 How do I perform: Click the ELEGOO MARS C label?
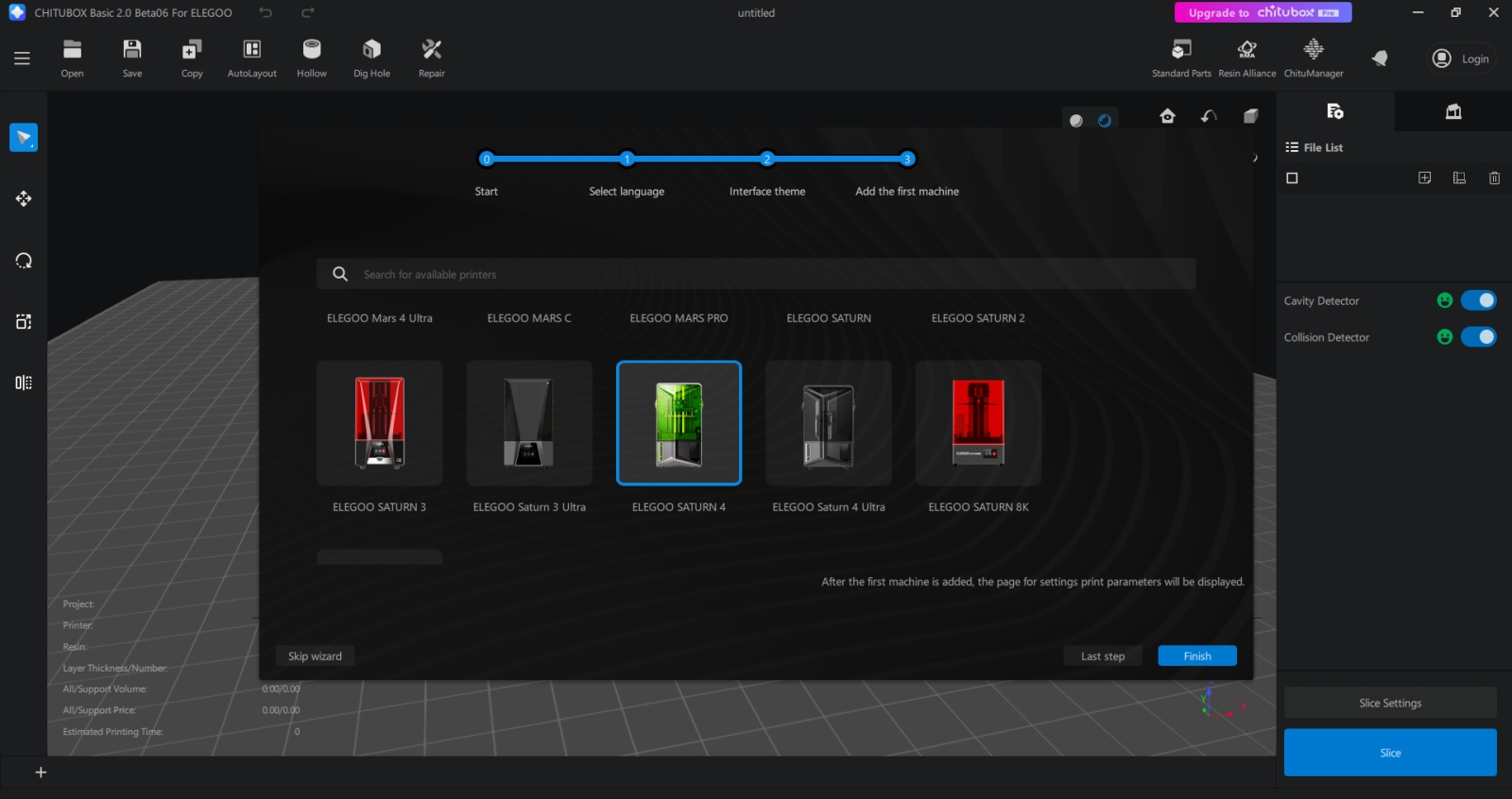529,318
